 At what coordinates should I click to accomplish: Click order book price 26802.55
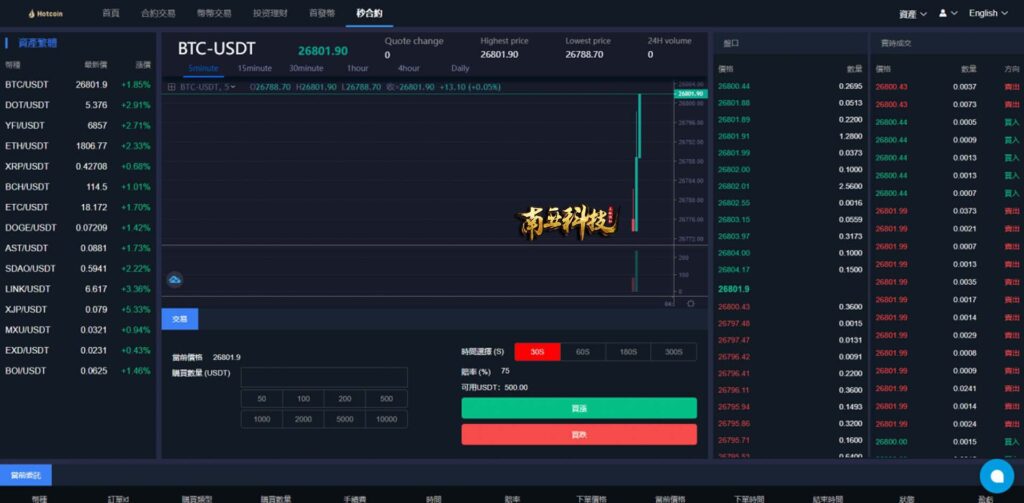click(733, 203)
